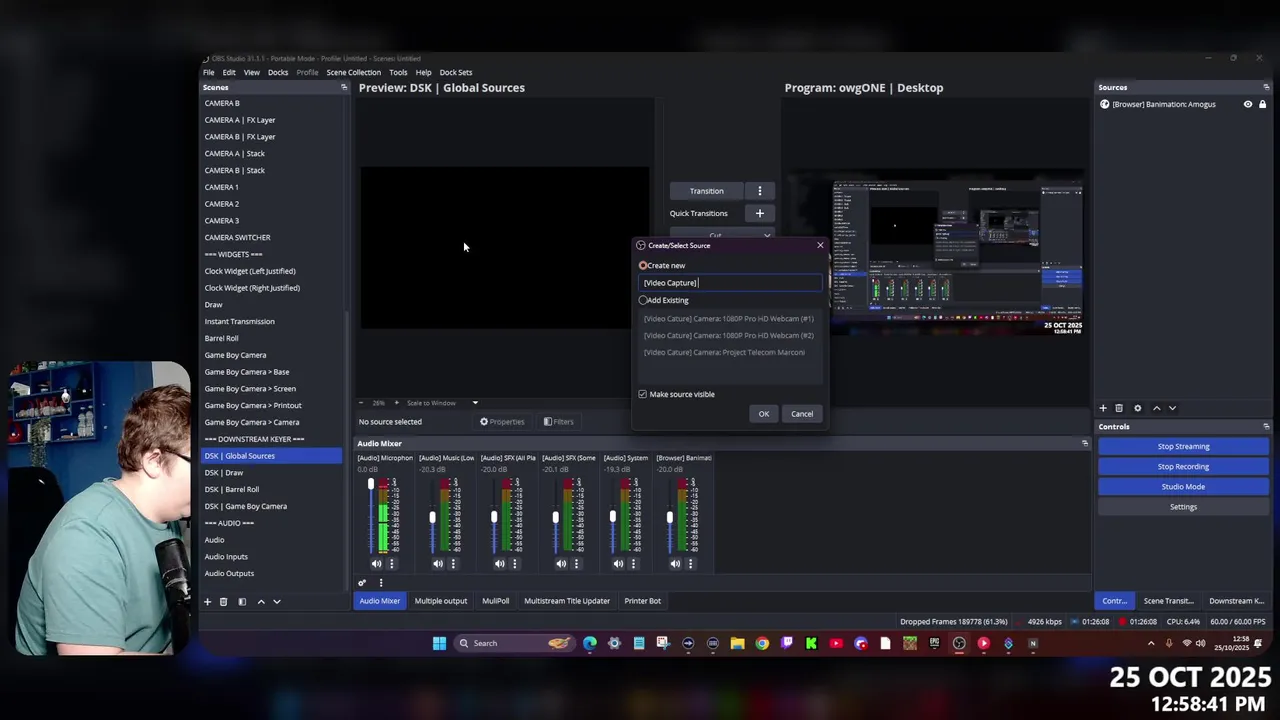Click the Transition button
The image size is (1280, 720).
pyautogui.click(x=706, y=191)
